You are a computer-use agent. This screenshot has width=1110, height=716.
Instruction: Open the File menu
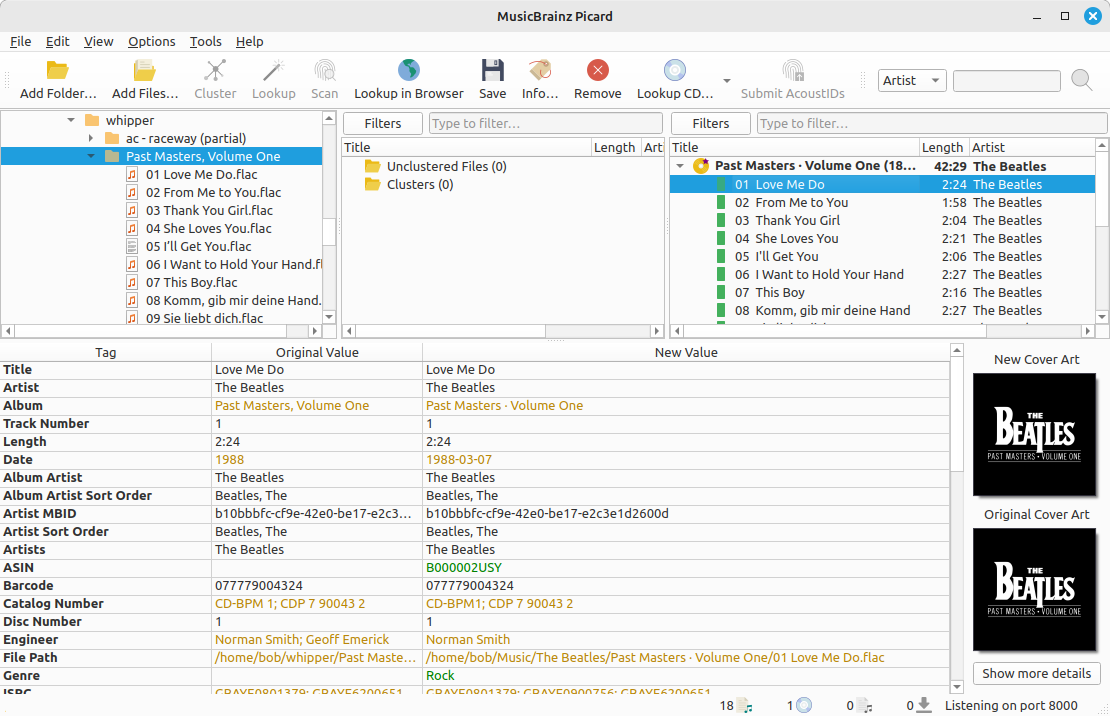point(21,42)
